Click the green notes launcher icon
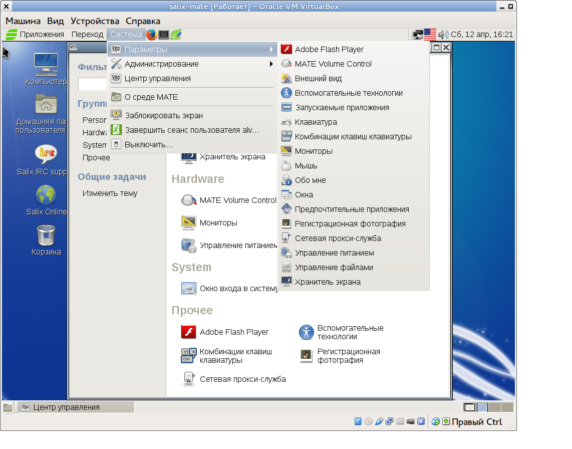This screenshot has width=572, height=449. (x=176, y=35)
